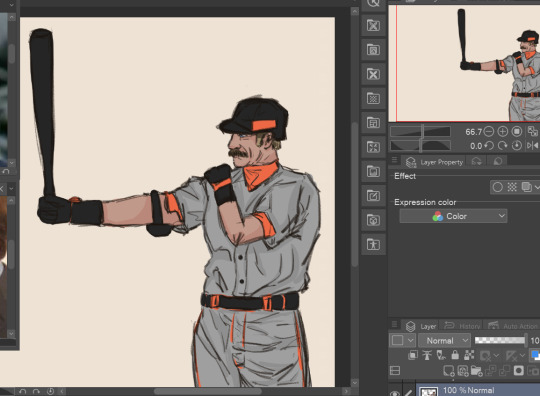Image resolution: width=540 pixels, height=396 pixels.
Task: Rotate canvas left in the navigator
Action: pos(488,146)
